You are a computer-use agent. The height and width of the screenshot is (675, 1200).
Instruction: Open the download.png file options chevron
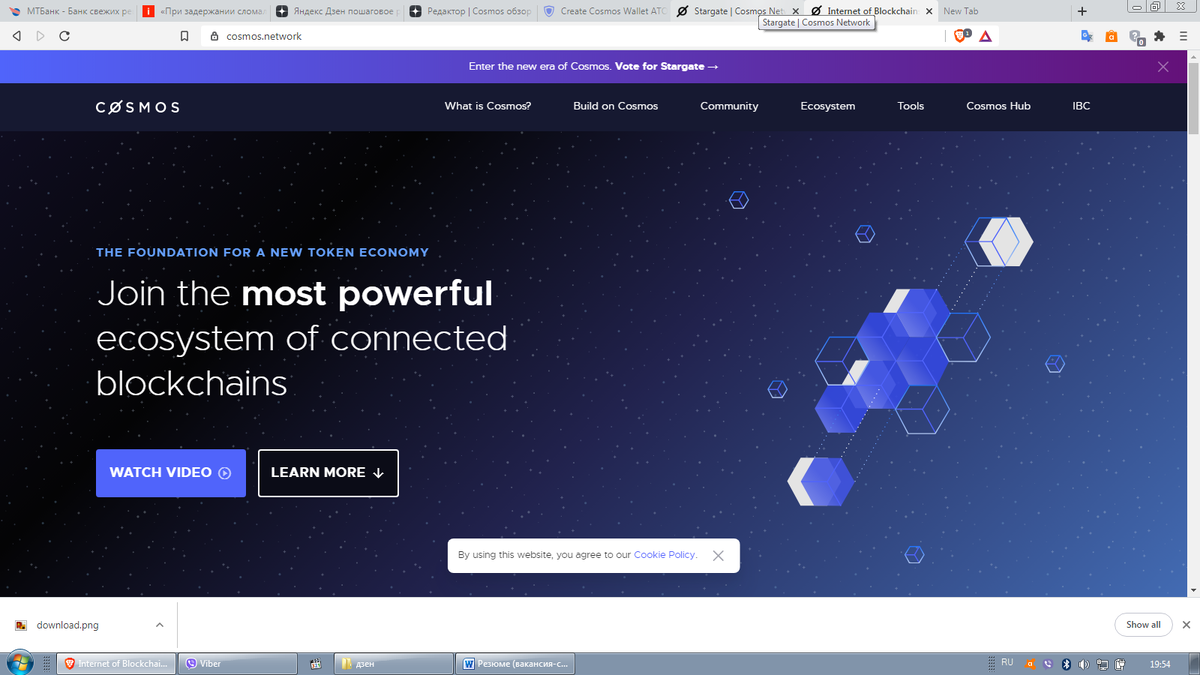159,625
